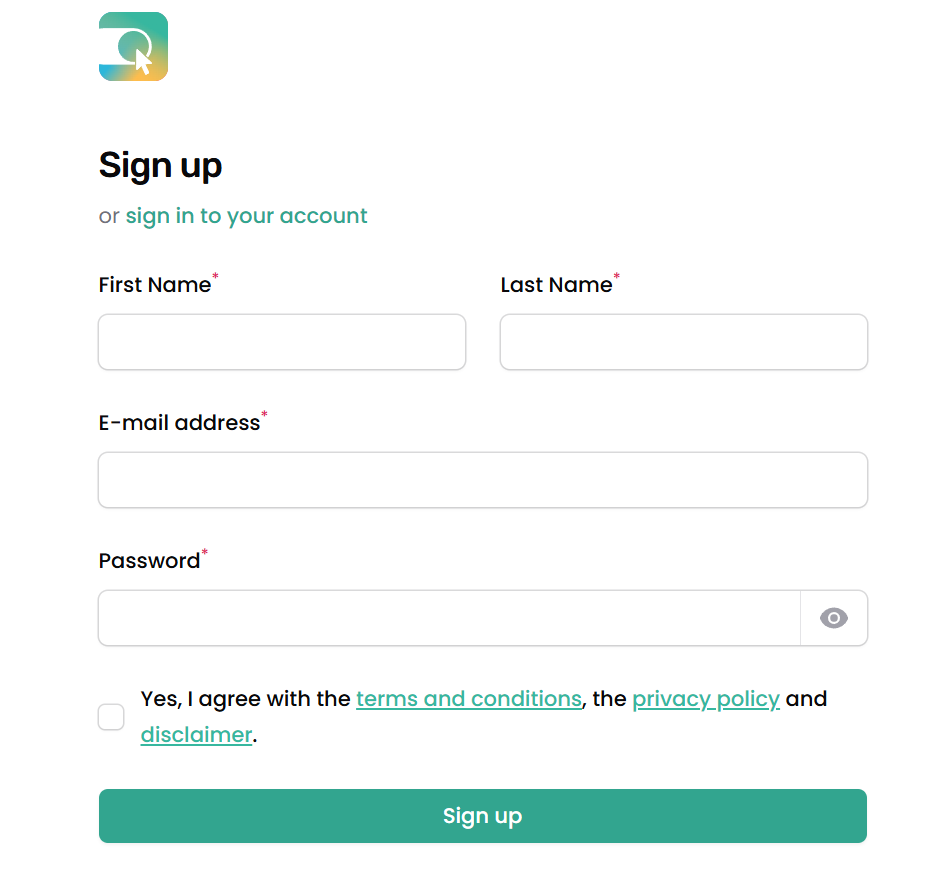This screenshot has width=933, height=873.
Task: Open the sign in to your account link
Action: (246, 216)
